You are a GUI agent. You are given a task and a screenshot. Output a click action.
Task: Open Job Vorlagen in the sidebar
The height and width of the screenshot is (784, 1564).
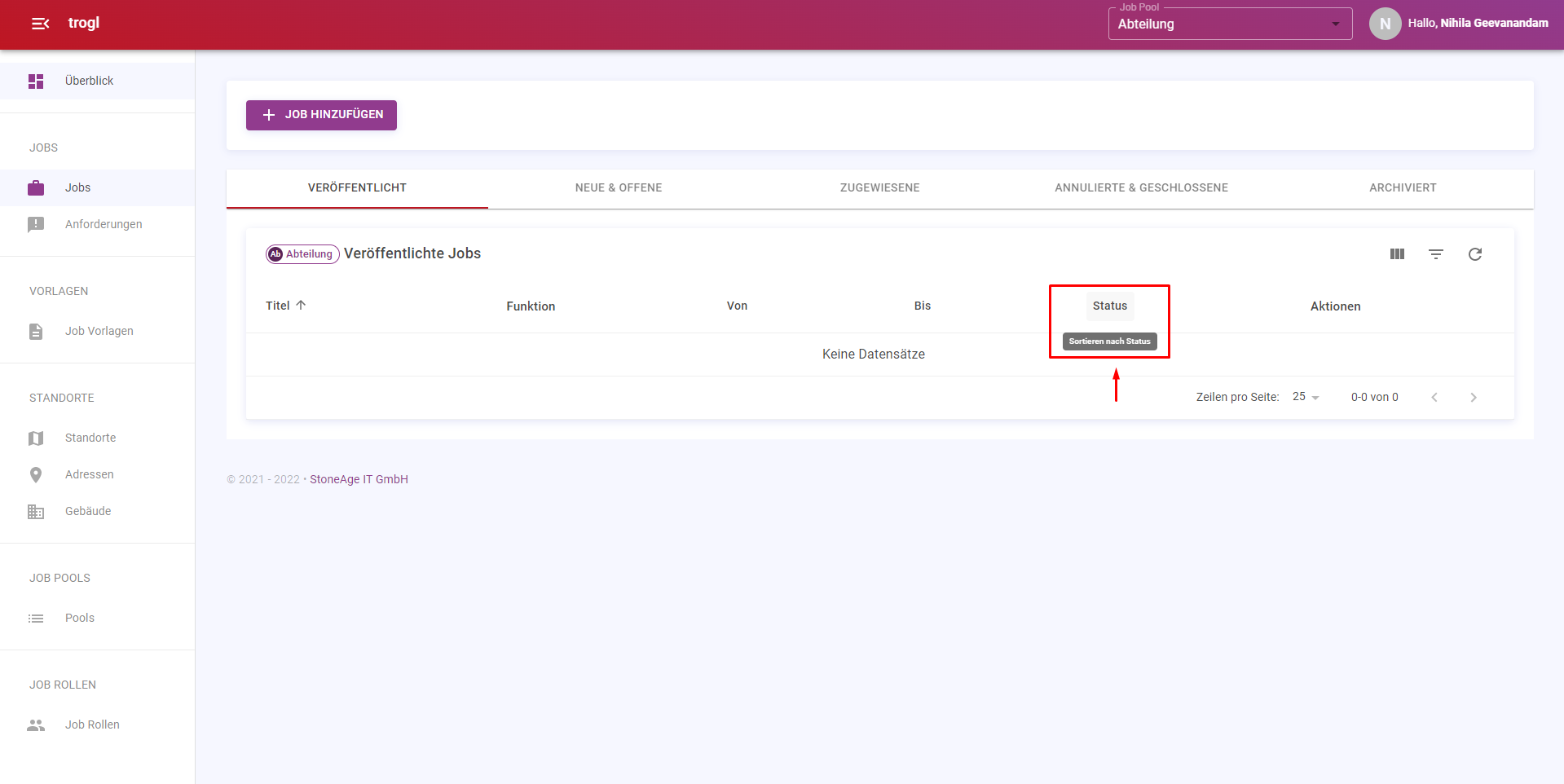pos(97,331)
